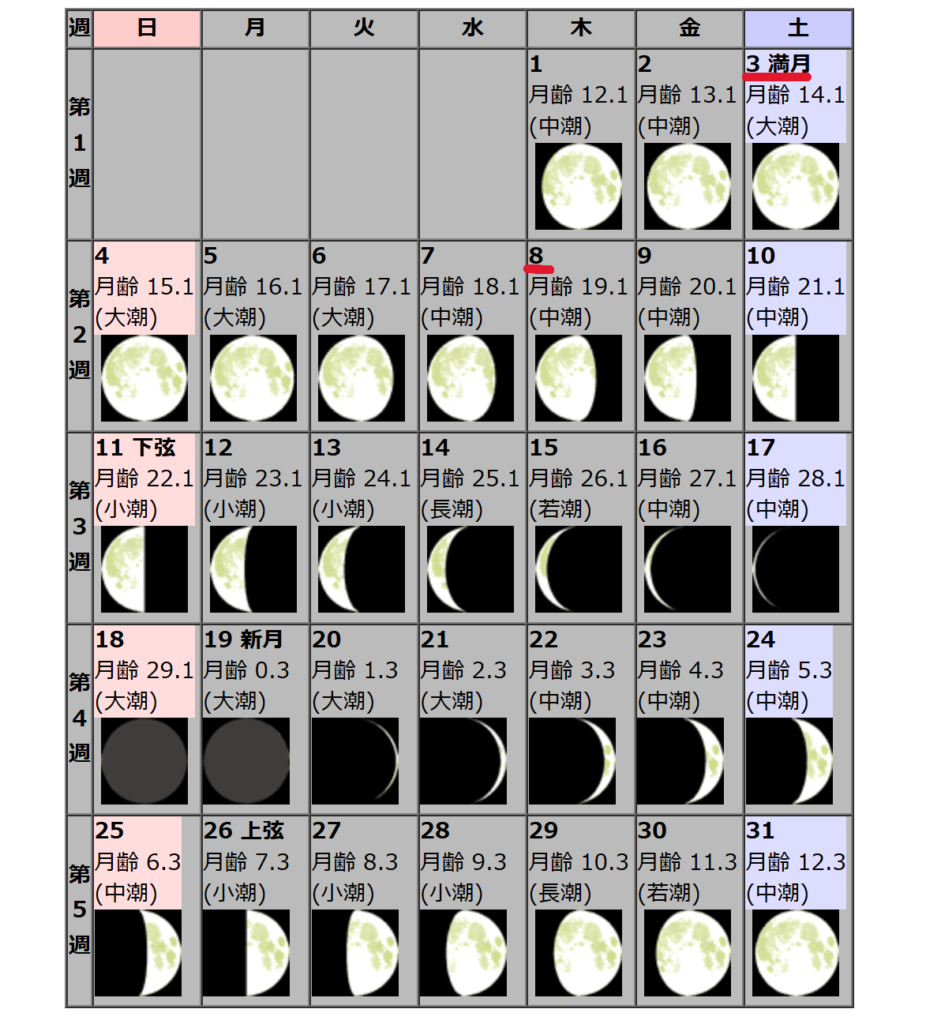Click the underlined "3 満月" date label

tap(778, 64)
